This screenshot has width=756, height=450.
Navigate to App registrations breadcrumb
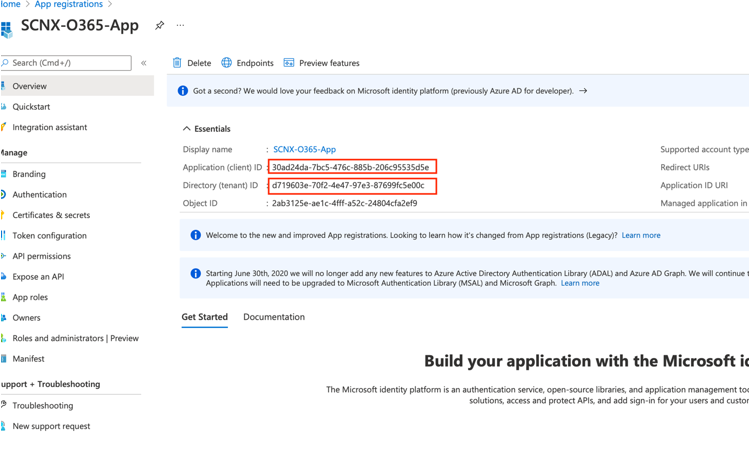coord(68,5)
